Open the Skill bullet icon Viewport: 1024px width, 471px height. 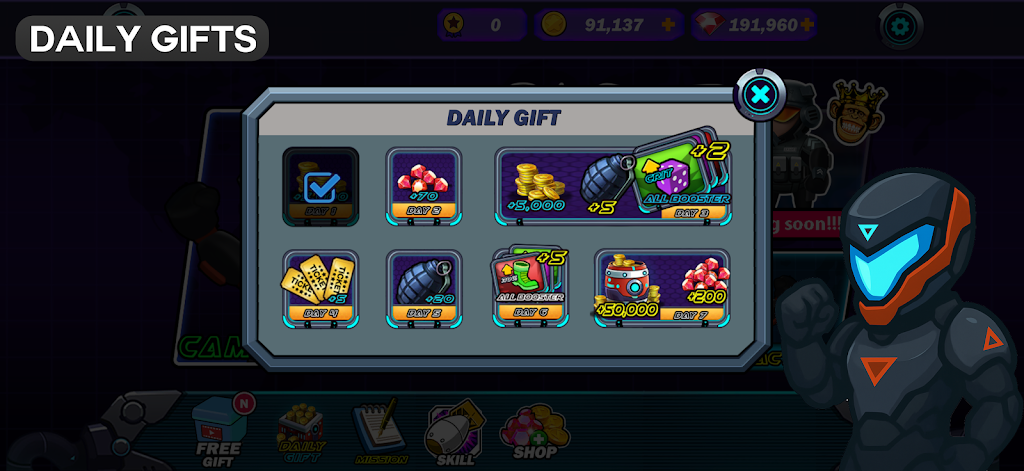(x=455, y=433)
